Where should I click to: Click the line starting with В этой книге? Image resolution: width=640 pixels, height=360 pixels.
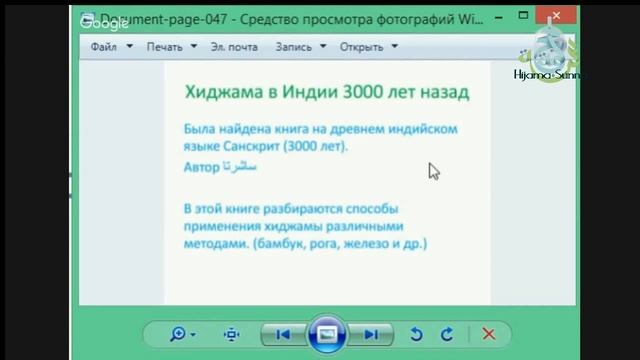click(291, 209)
